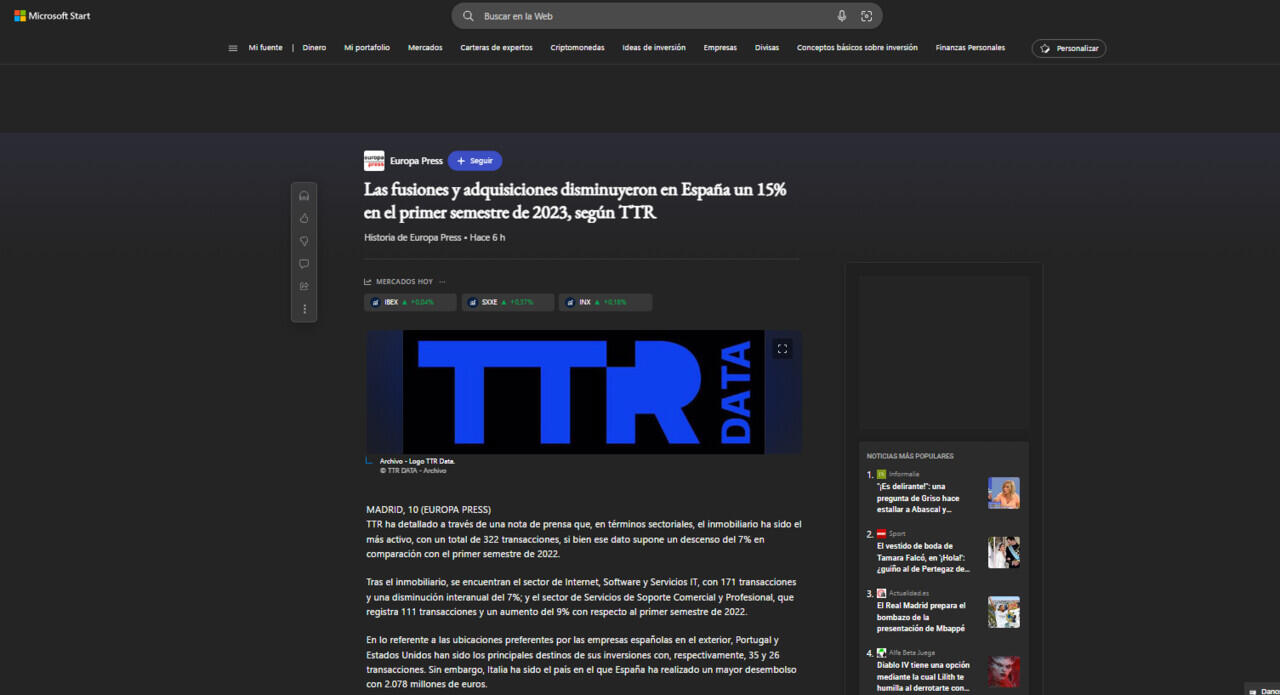Open the hamburger navigation menu
This screenshot has height=695, width=1280.
coord(233,48)
